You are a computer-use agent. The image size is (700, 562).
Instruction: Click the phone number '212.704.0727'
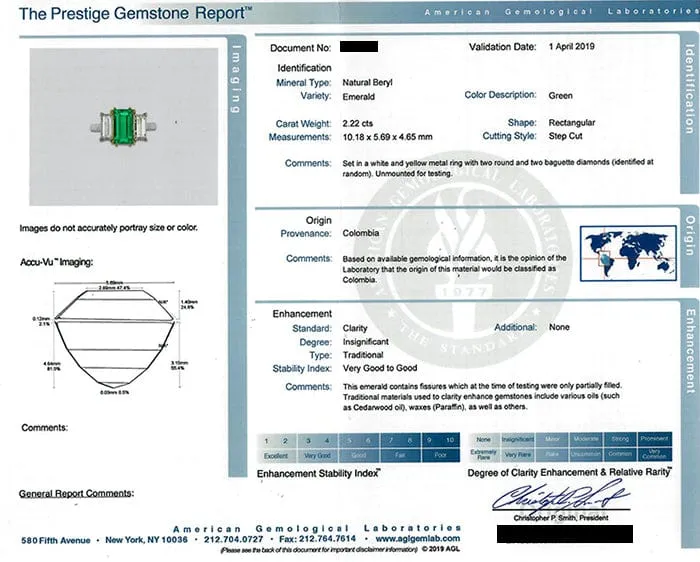[x=233, y=539]
